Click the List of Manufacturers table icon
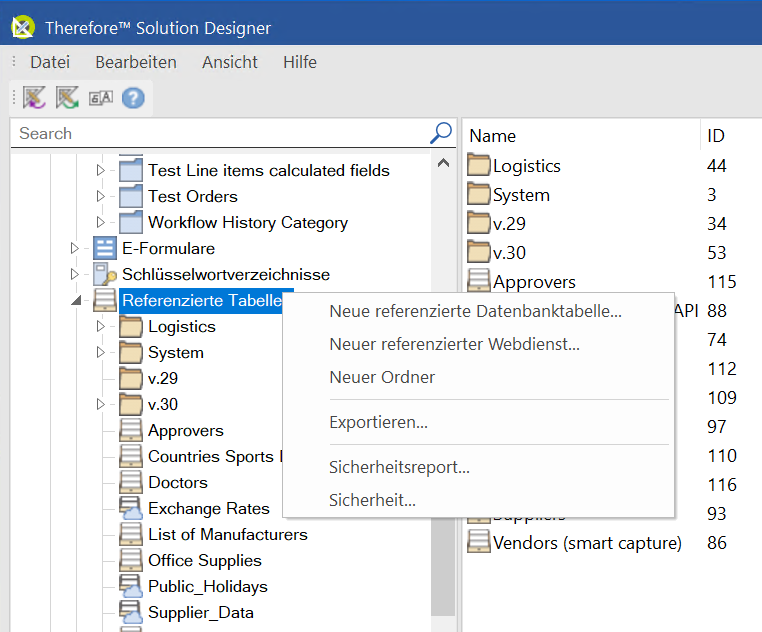The height and width of the screenshot is (632, 762). pyautogui.click(x=131, y=534)
